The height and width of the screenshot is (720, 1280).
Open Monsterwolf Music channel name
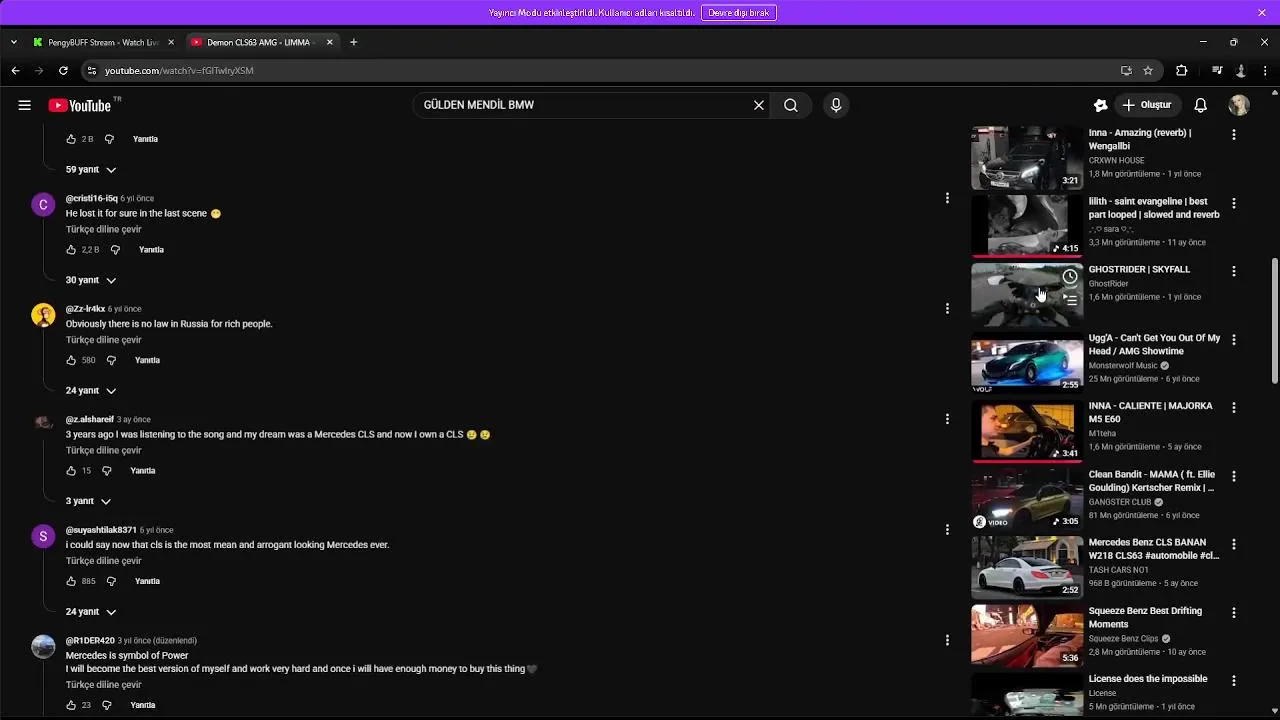tap(1123, 366)
